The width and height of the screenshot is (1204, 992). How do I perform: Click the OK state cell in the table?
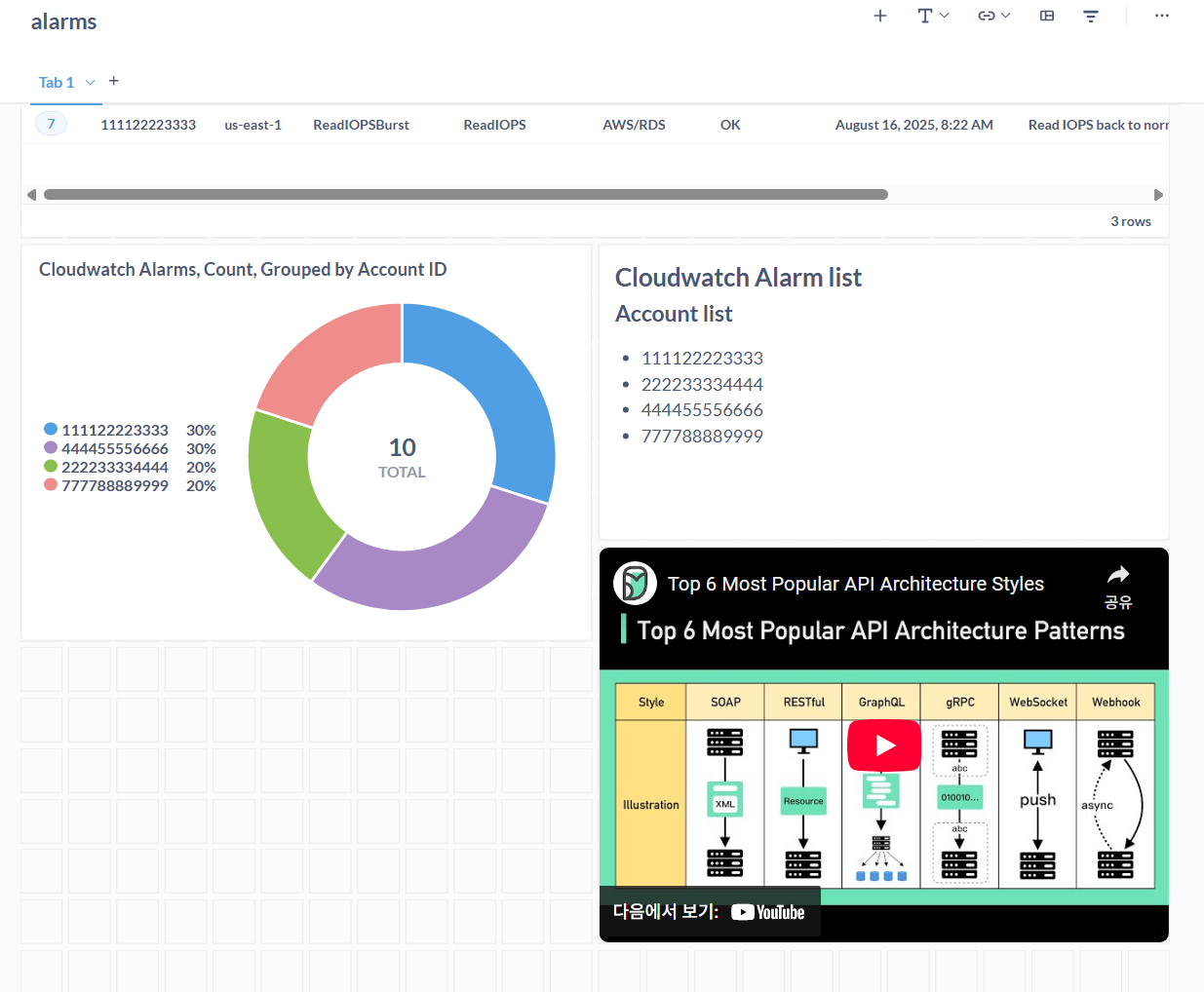pyautogui.click(x=730, y=125)
